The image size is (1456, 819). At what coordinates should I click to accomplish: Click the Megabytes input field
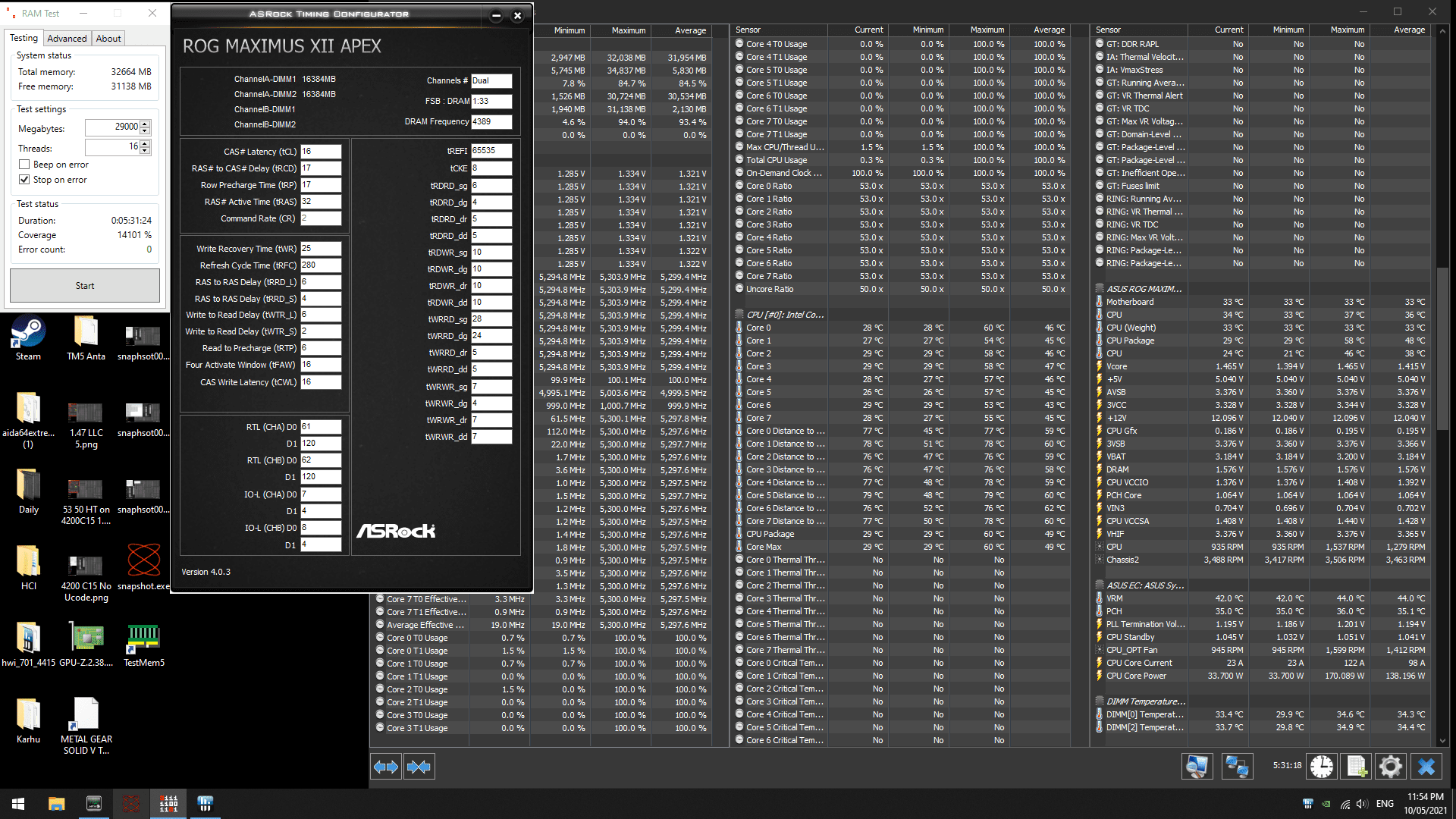pos(113,127)
